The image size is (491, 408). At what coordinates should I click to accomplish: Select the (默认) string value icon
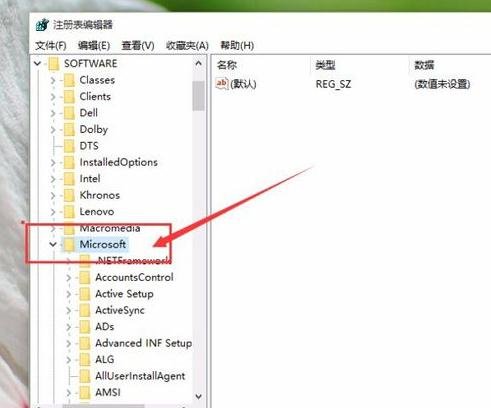(x=222, y=83)
